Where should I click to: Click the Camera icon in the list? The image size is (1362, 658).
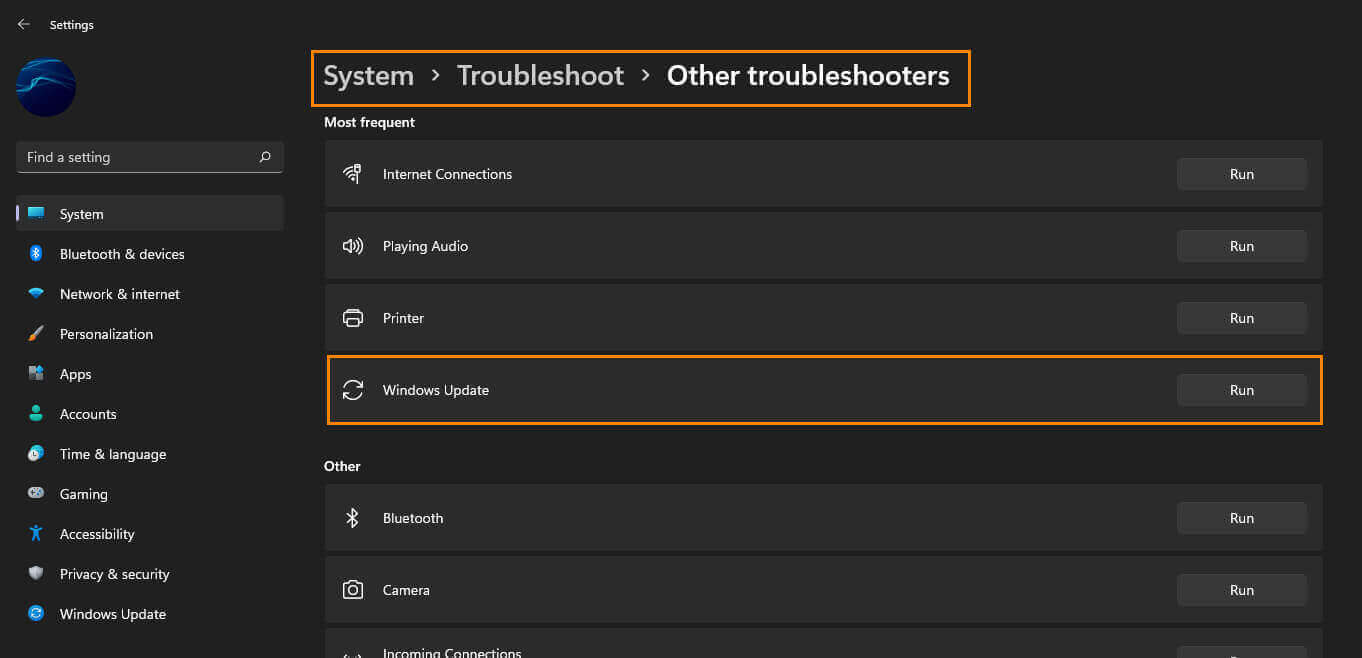352,590
